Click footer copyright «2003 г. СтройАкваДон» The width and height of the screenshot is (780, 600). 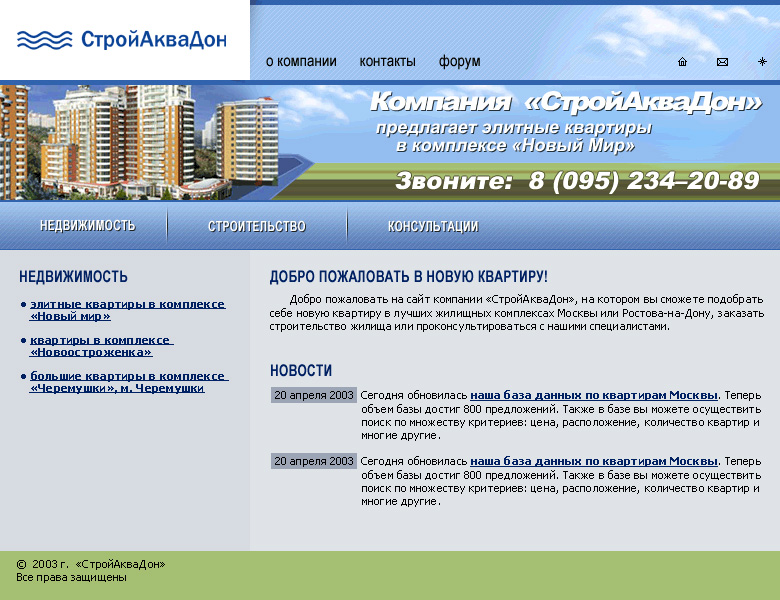point(91,564)
